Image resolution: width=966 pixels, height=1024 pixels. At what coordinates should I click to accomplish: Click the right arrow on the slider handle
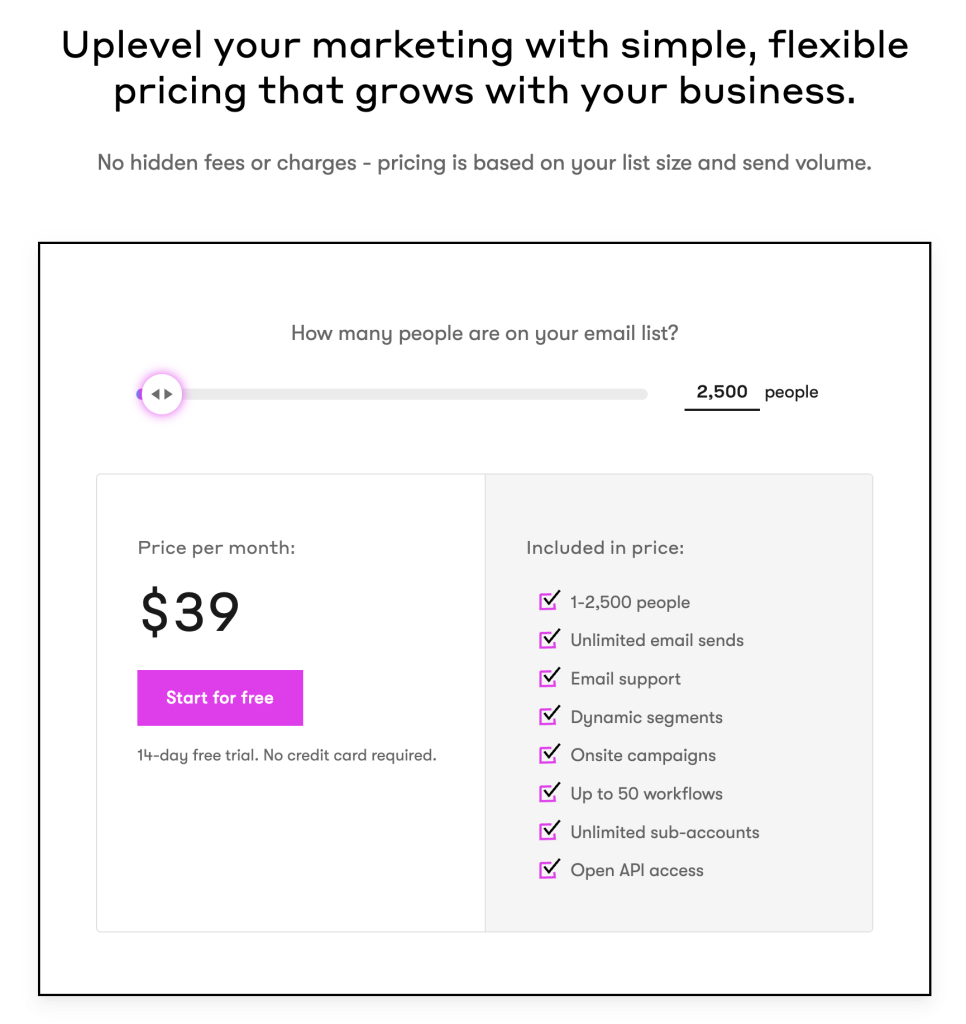(169, 394)
